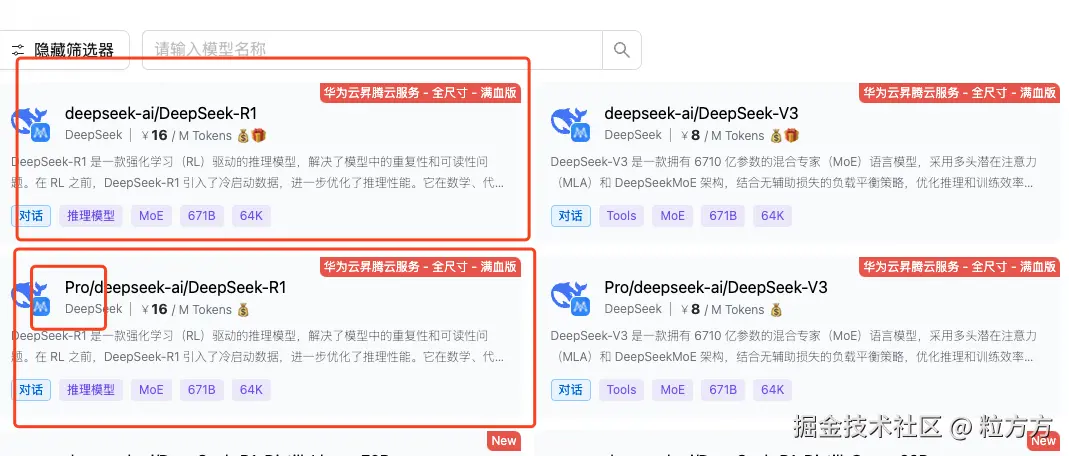Click ¥8 / M Tokens price on Pro/deepseek-ai/DeepSeek-V3

pyautogui.click(x=723, y=309)
